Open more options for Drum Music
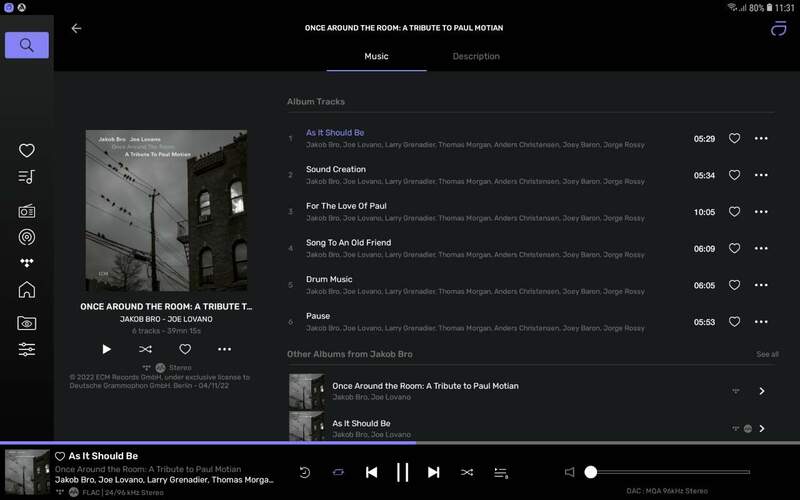Viewport: 800px width, 500px height. pyautogui.click(x=761, y=285)
